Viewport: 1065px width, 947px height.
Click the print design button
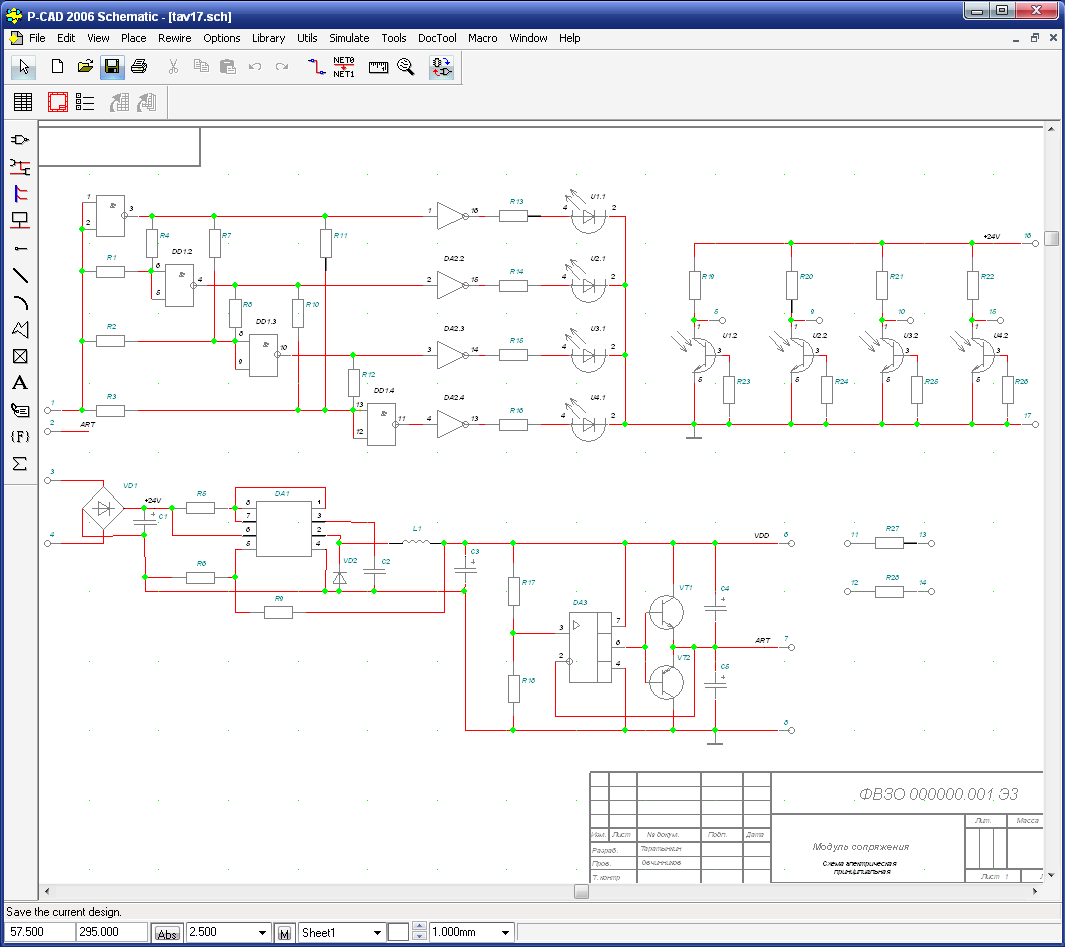pos(139,67)
